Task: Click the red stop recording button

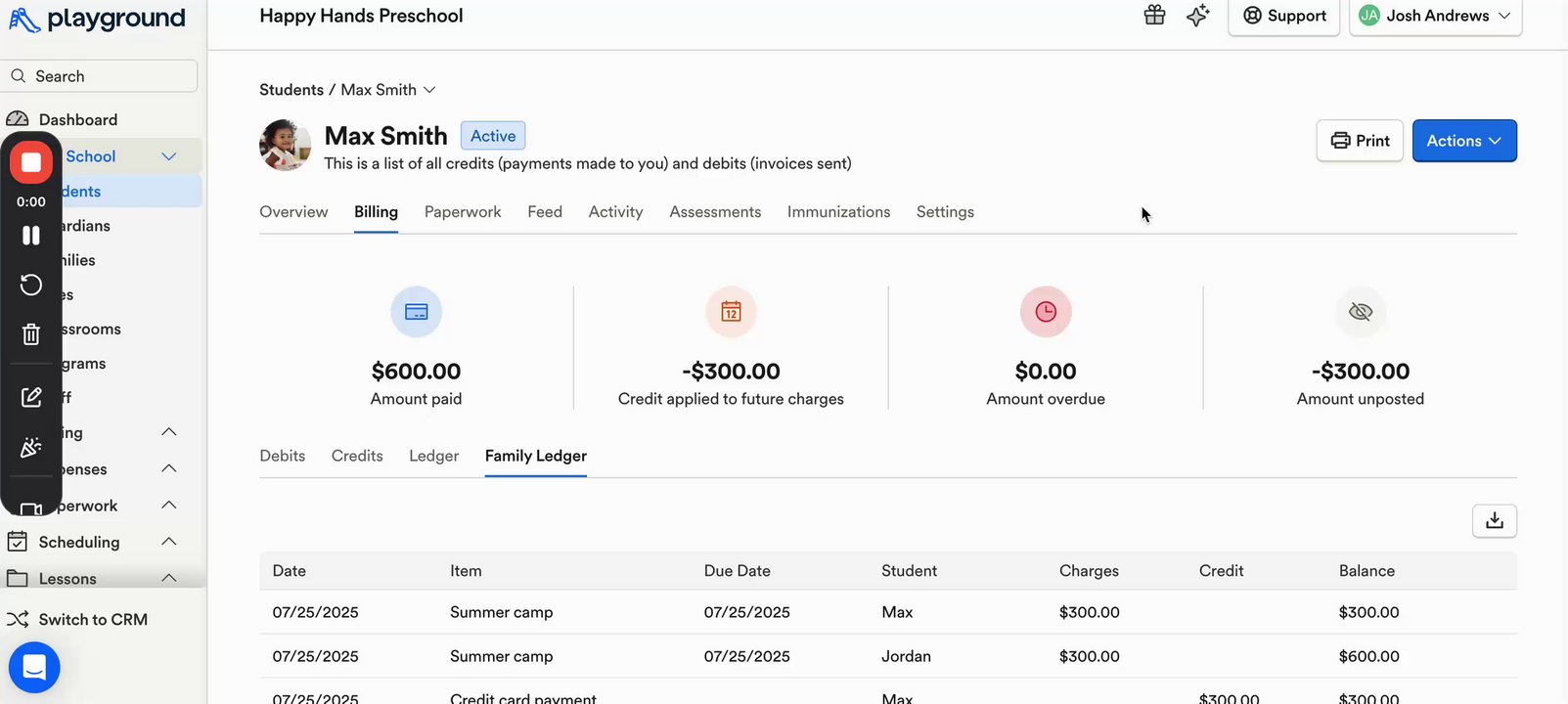Action: [x=31, y=162]
